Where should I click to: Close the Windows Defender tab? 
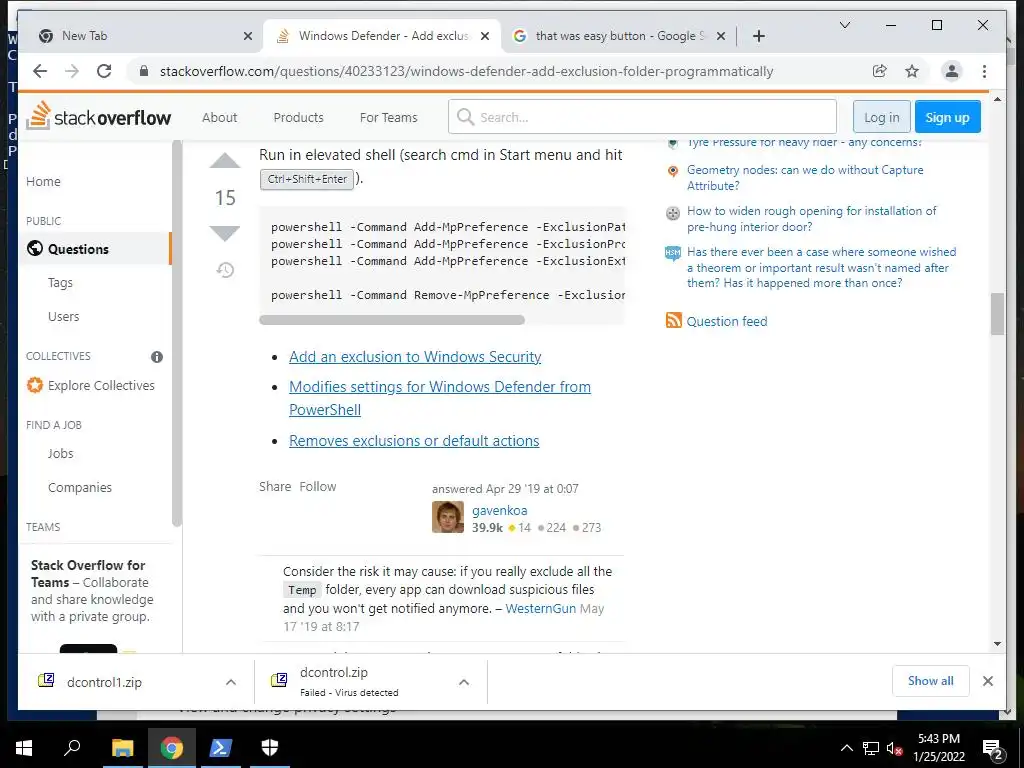[485, 36]
